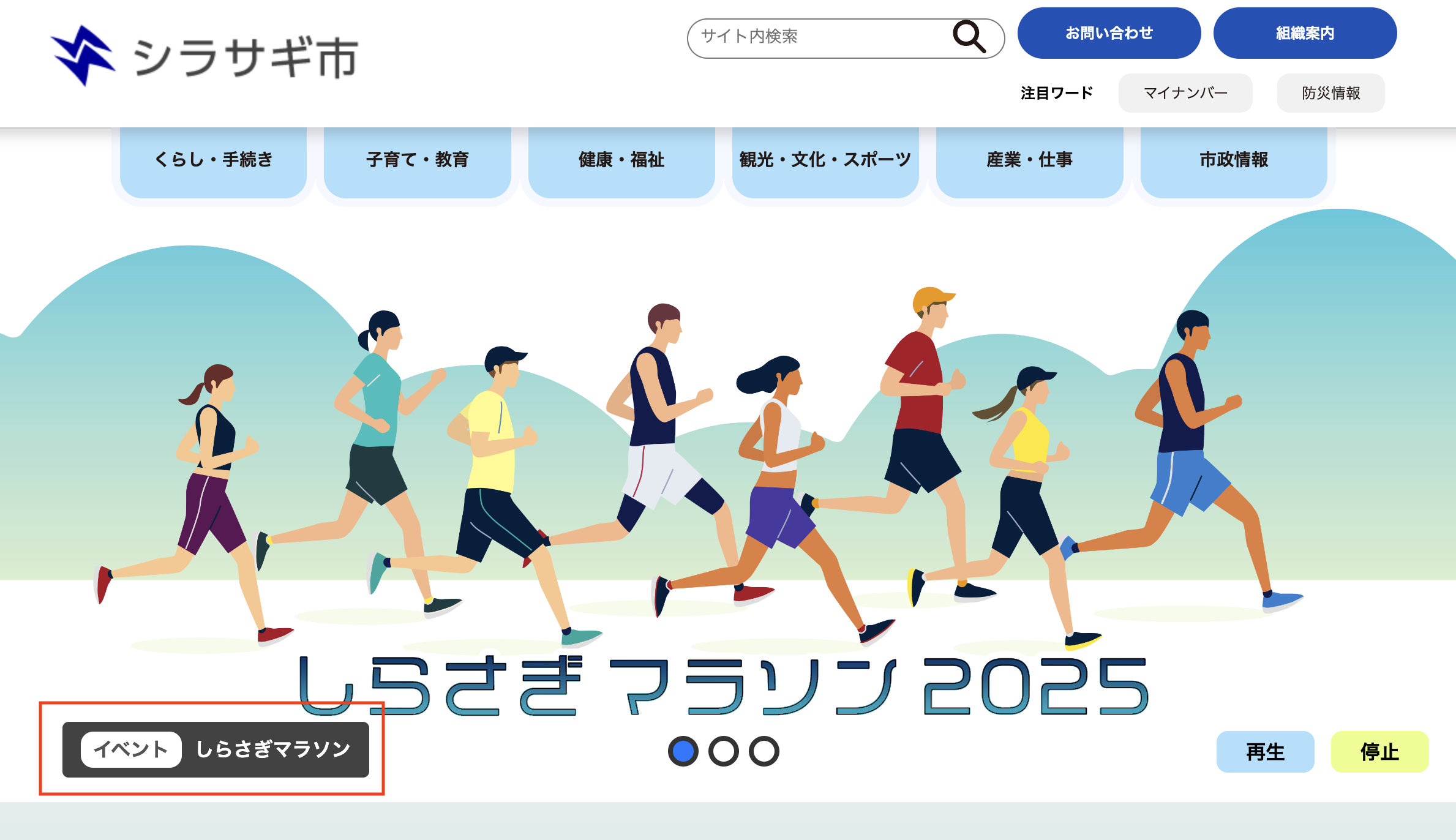Open the 観光・文化・スポーツ menu
This screenshot has width=1456, height=840.
[825, 162]
